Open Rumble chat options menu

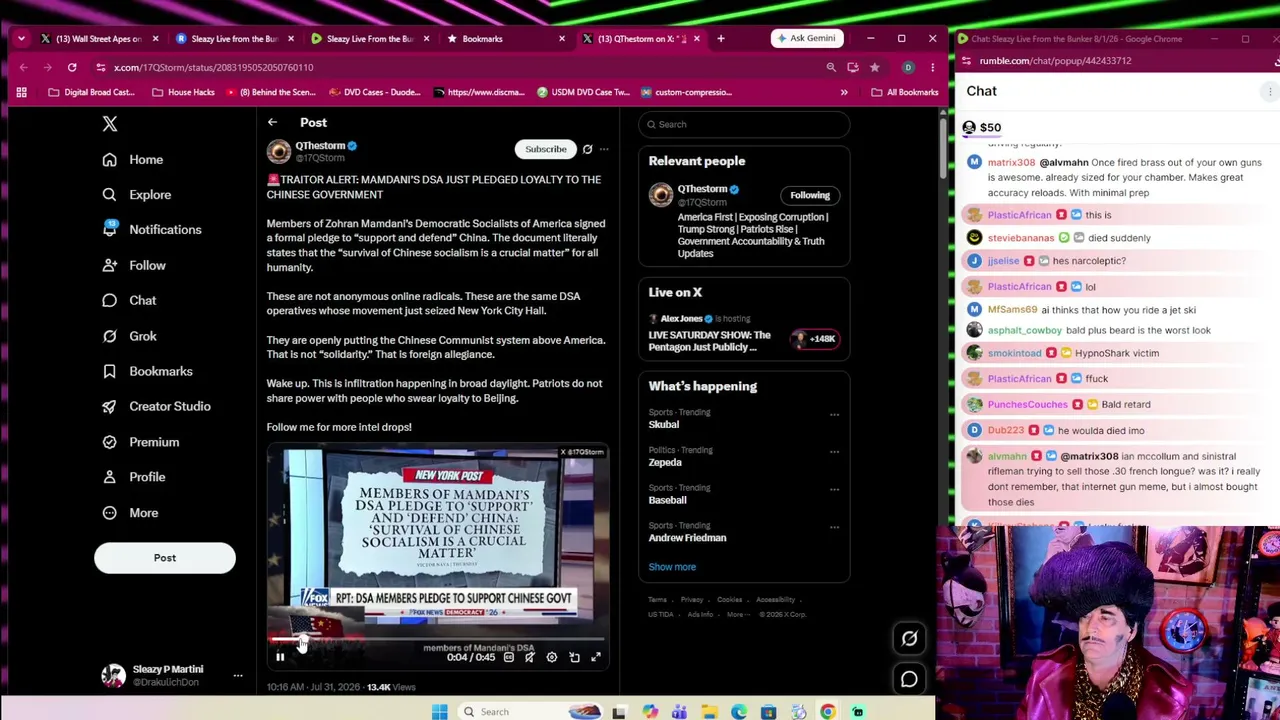[1270, 91]
